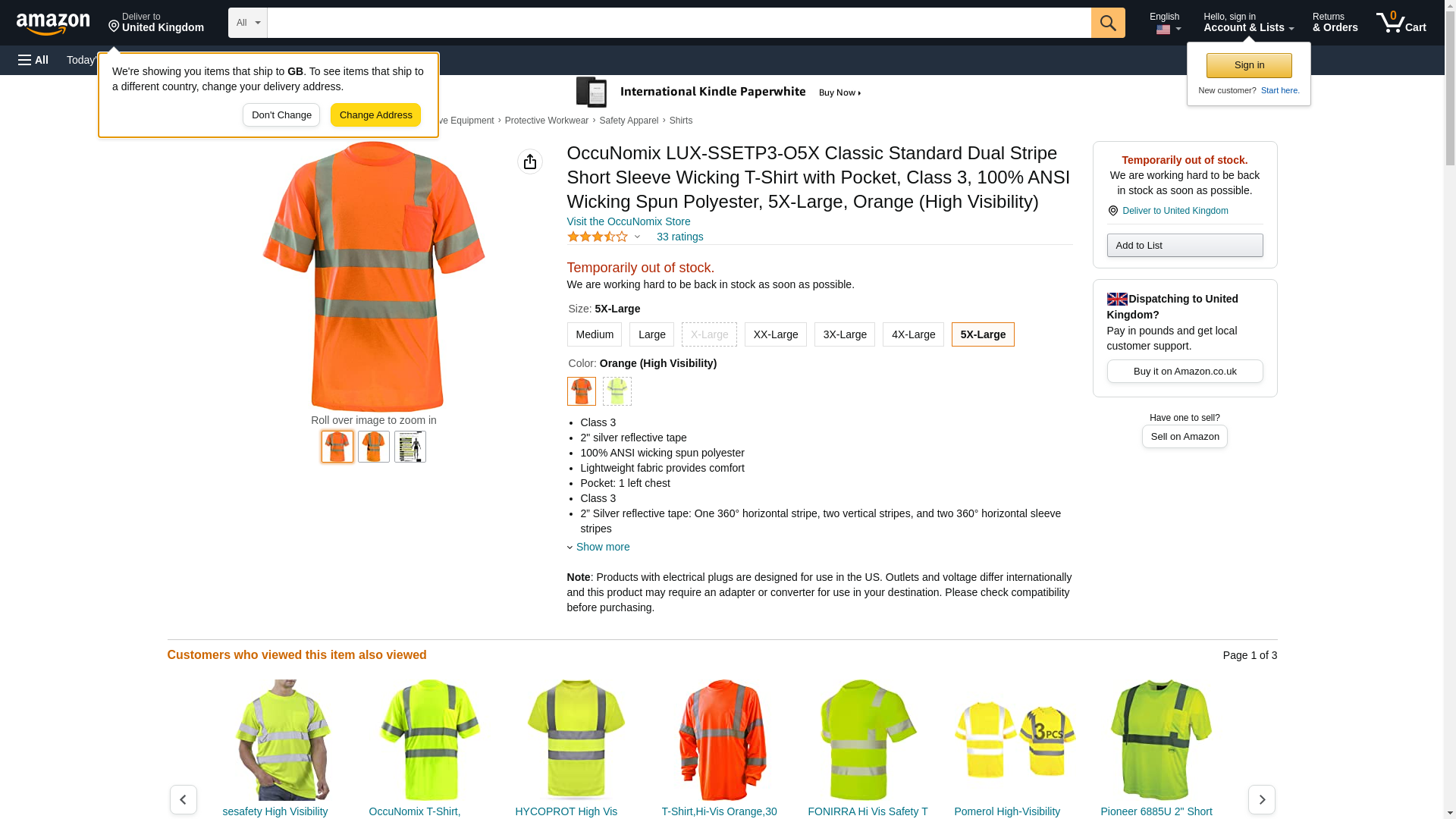This screenshot has width=1456, height=819.
Task: Click the share icon near product image
Action: click(x=529, y=162)
